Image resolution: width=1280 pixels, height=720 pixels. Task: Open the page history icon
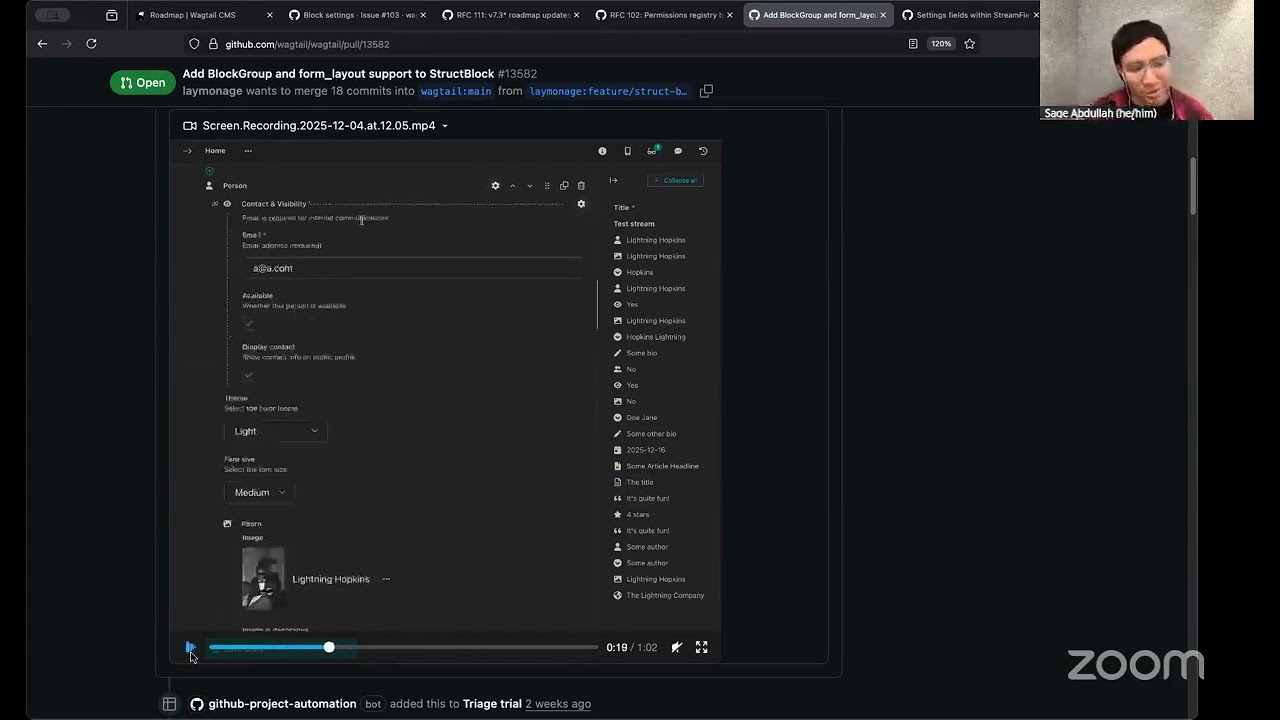[x=703, y=151]
